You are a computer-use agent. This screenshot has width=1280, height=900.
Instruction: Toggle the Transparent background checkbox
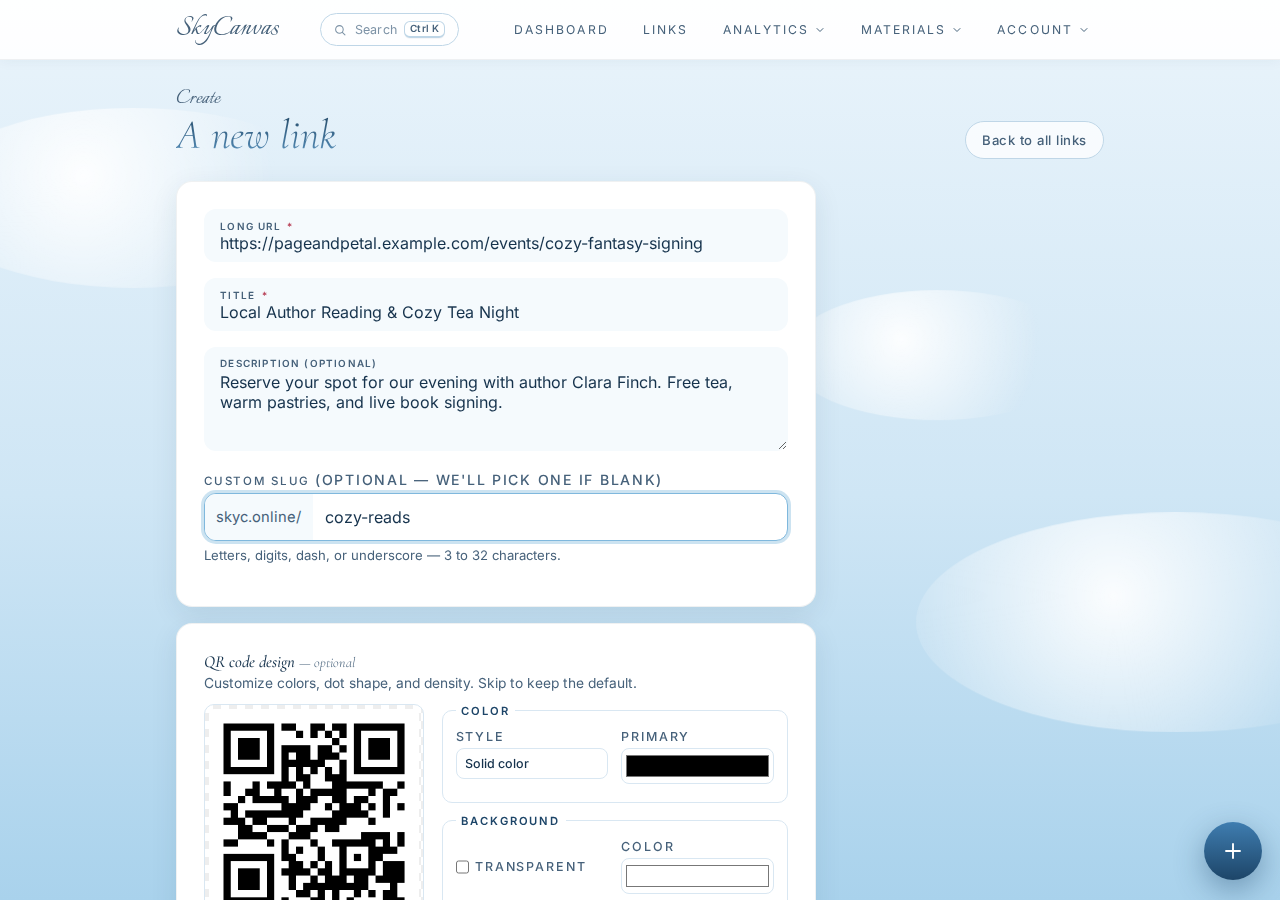coord(462,867)
